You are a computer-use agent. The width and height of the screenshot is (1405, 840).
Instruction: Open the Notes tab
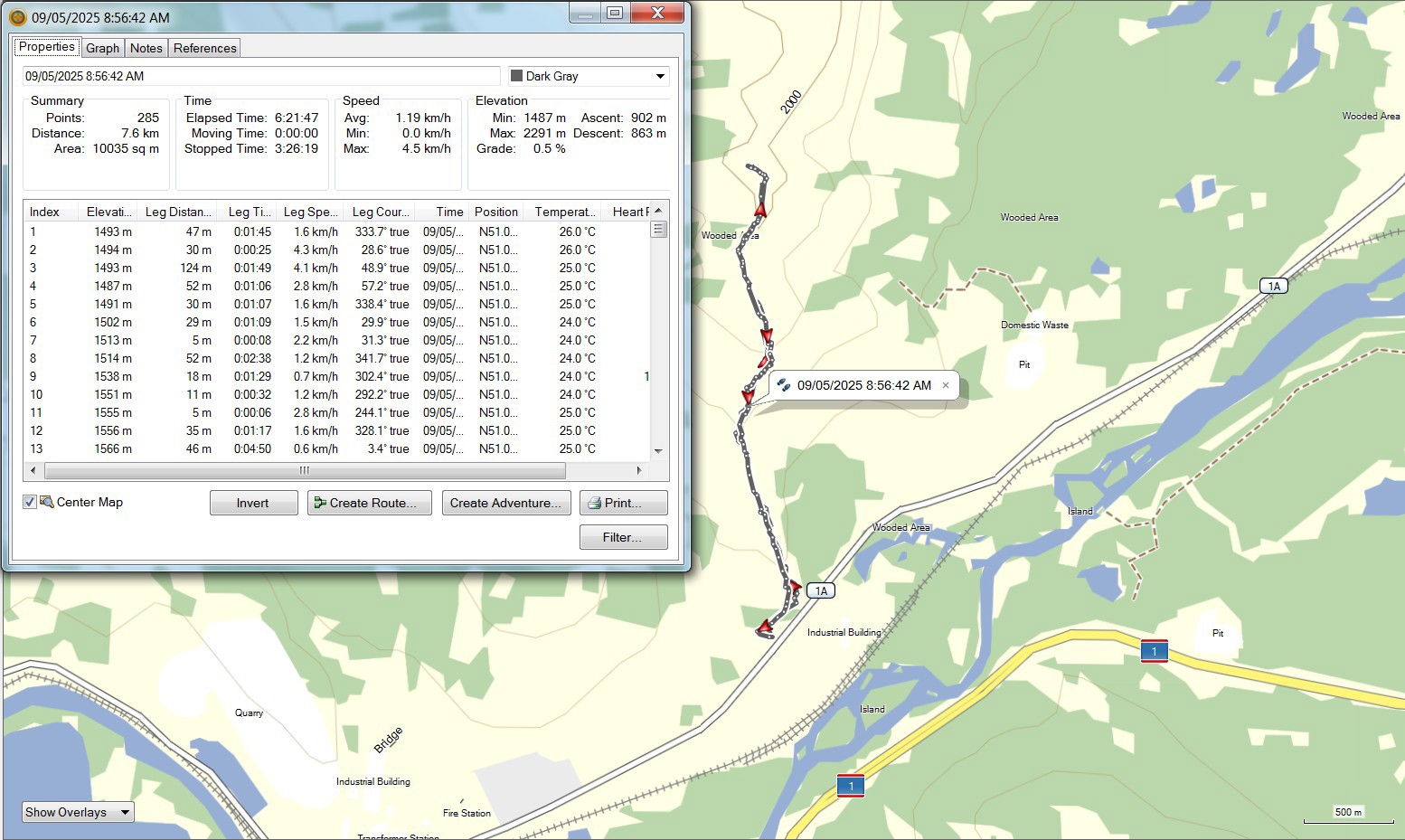coord(146,48)
